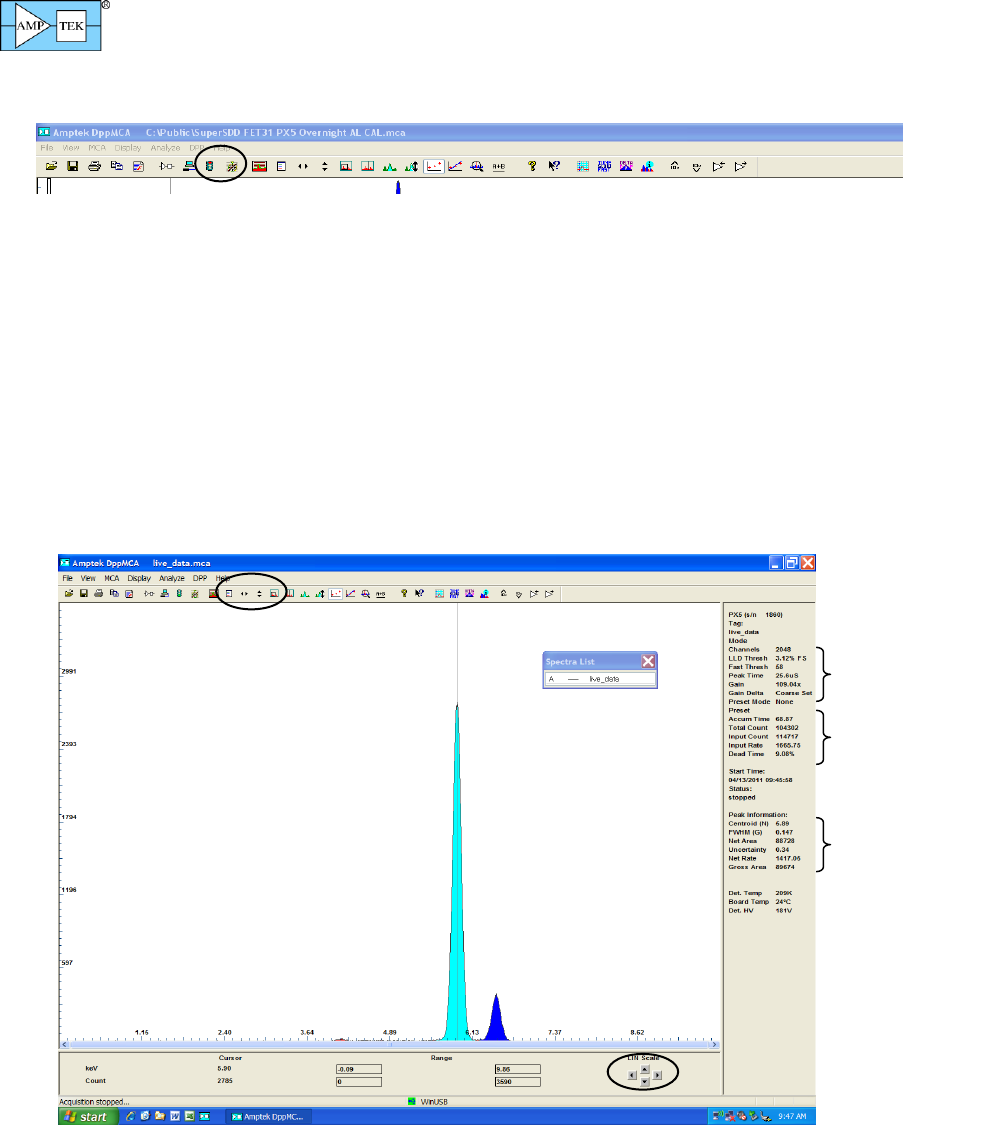Screen dimensions: 990x1125
Task: Click Copy icon in live_data window toolbar
Action: point(114,593)
